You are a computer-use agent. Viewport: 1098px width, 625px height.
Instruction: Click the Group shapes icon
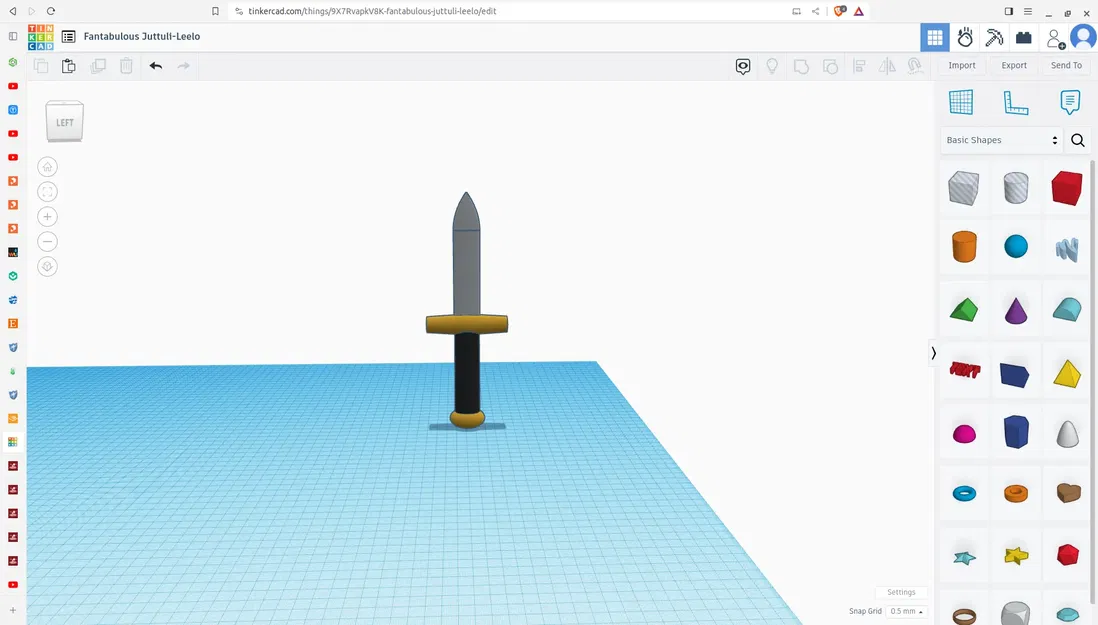801,65
